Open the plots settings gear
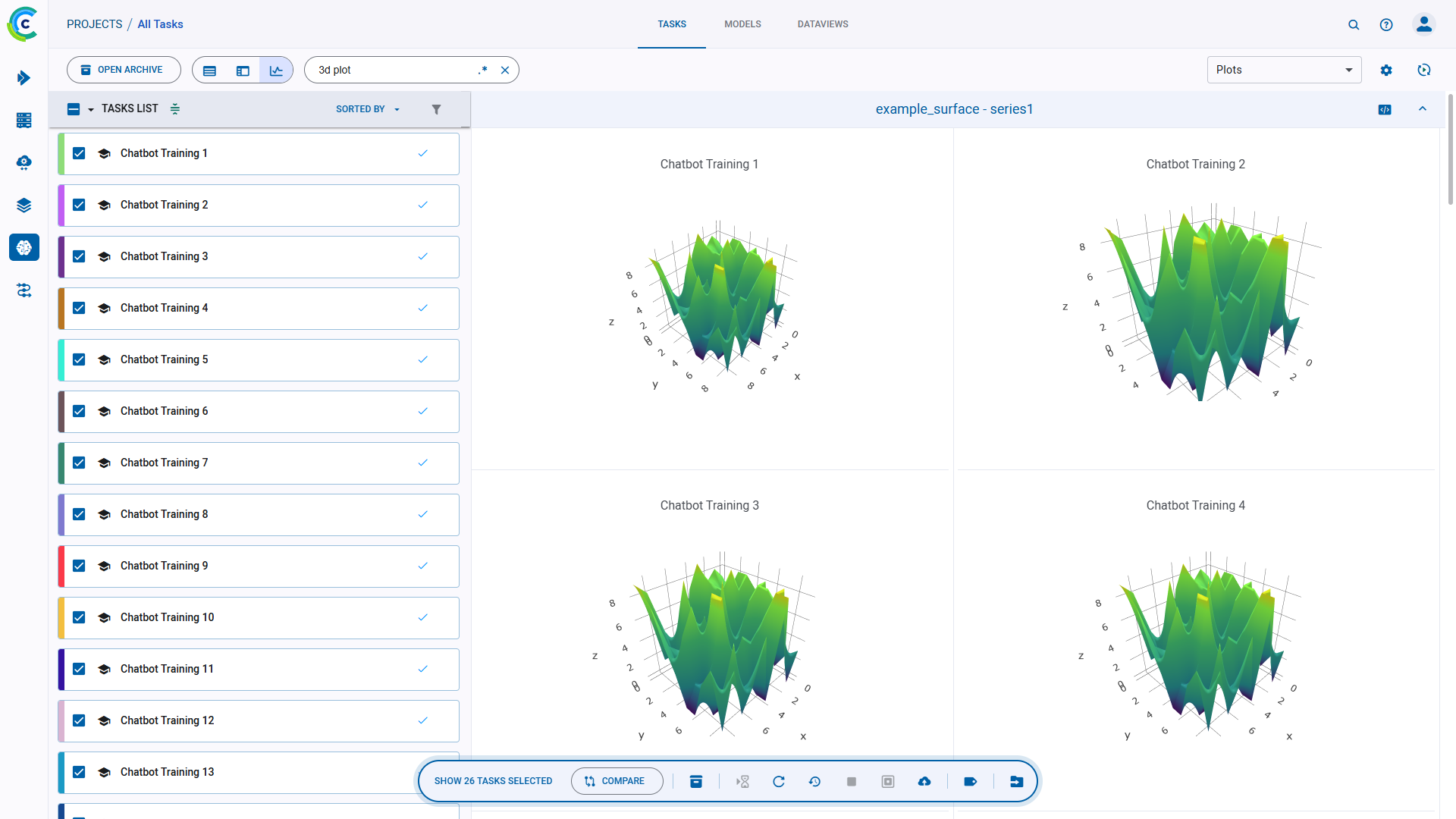Viewport: 1456px width, 819px height. click(x=1386, y=70)
